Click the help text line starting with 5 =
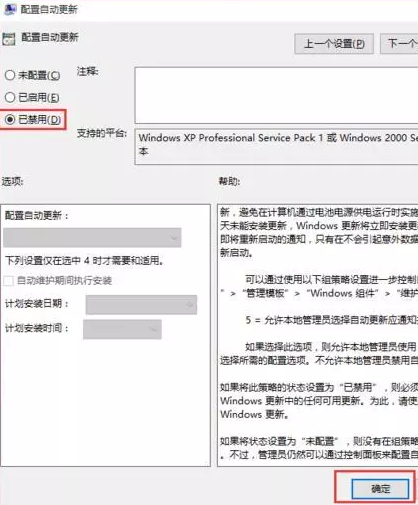 point(332,320)
